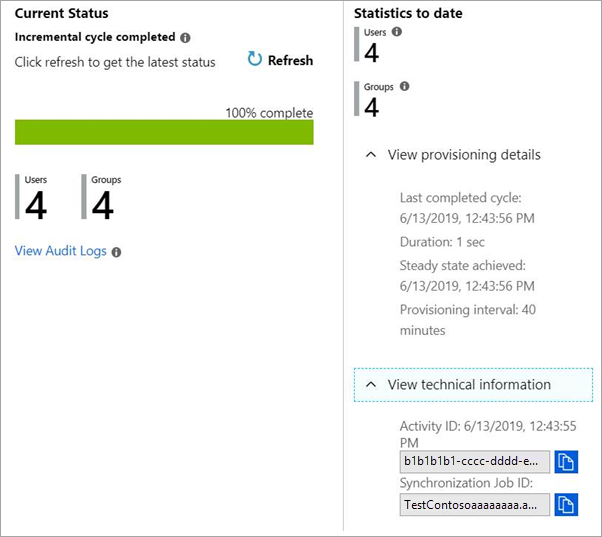This screenshot has width=602, height=537.
Task: Open the View Audit Logs link
Action: [60, 251]
